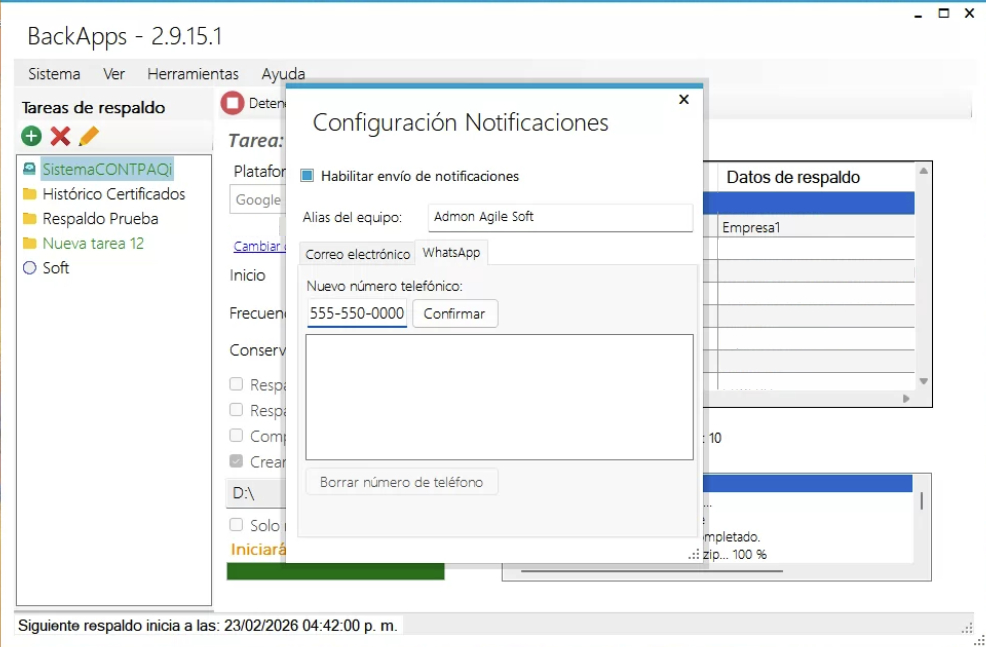Click the up arrow of the table scrollbar
This screenshot has height=647, width=986.
(923, 171)
